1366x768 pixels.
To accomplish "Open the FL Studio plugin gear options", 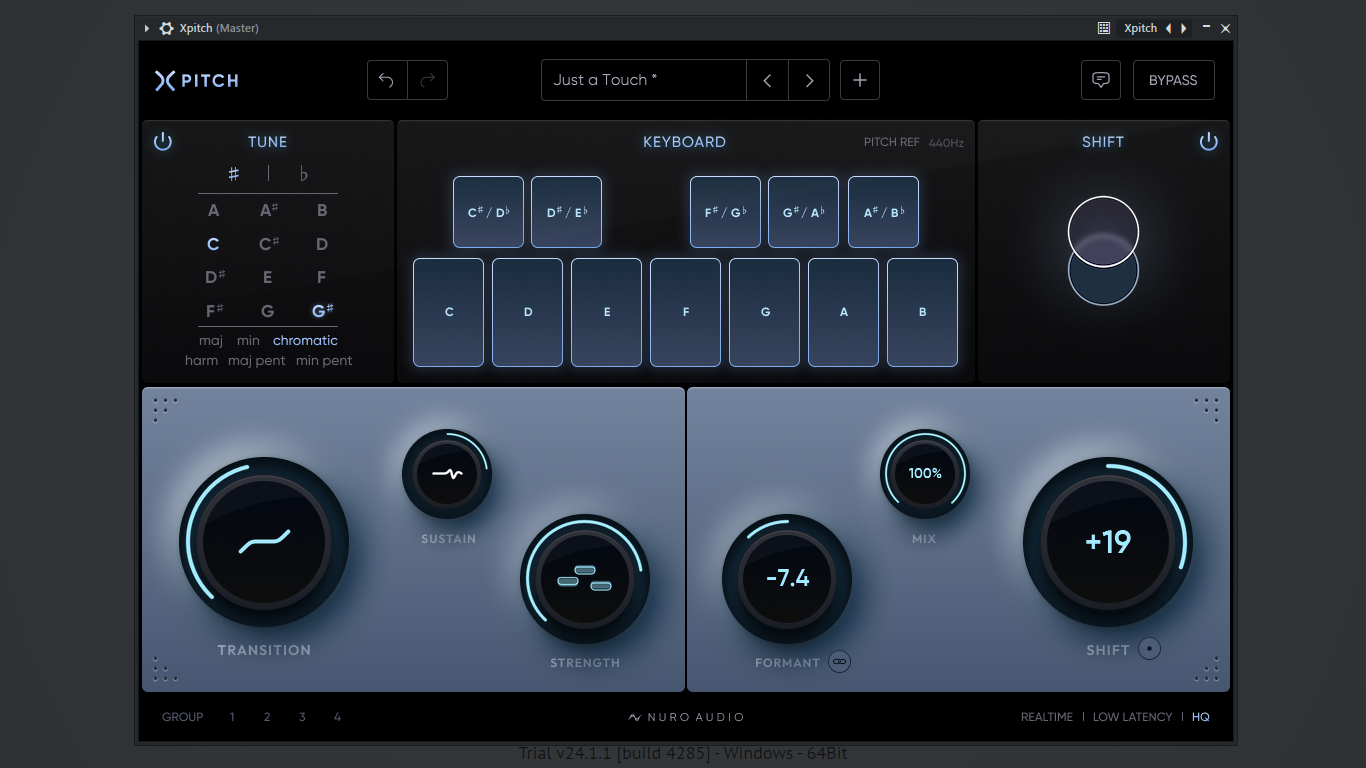I will click(166, 28).
